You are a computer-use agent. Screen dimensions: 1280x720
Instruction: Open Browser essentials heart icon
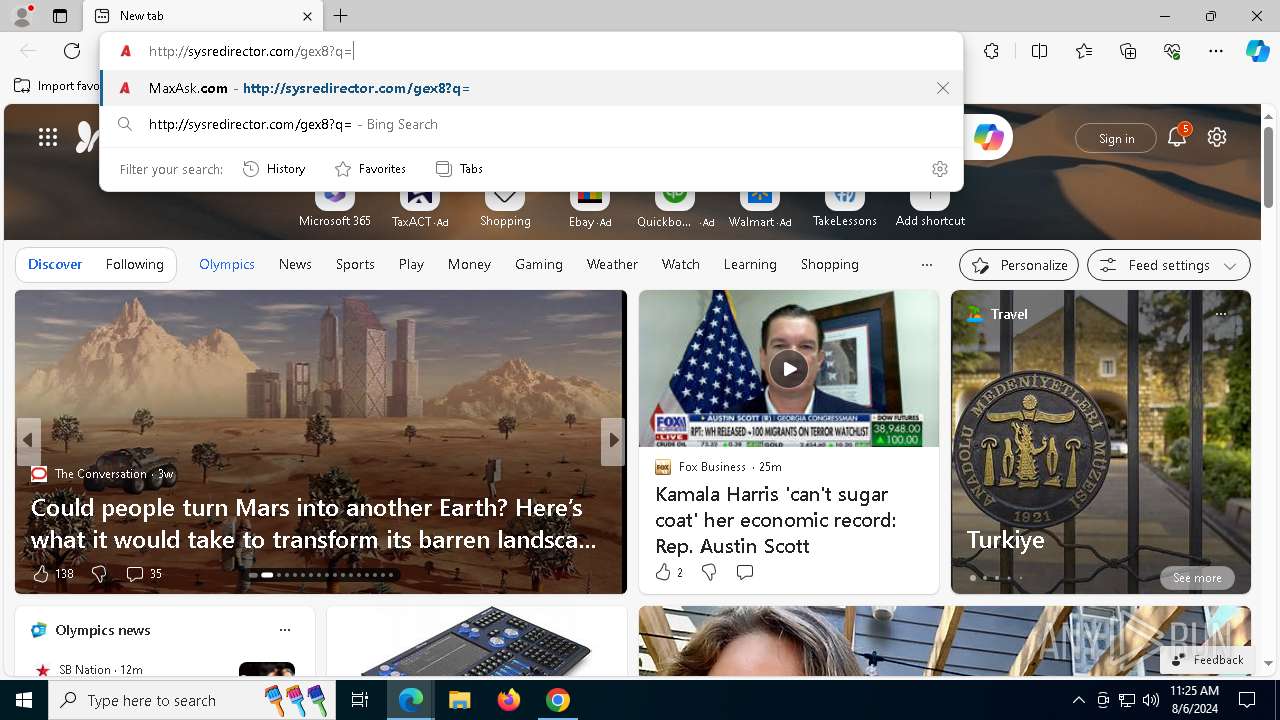click(x=1172, y=51)
